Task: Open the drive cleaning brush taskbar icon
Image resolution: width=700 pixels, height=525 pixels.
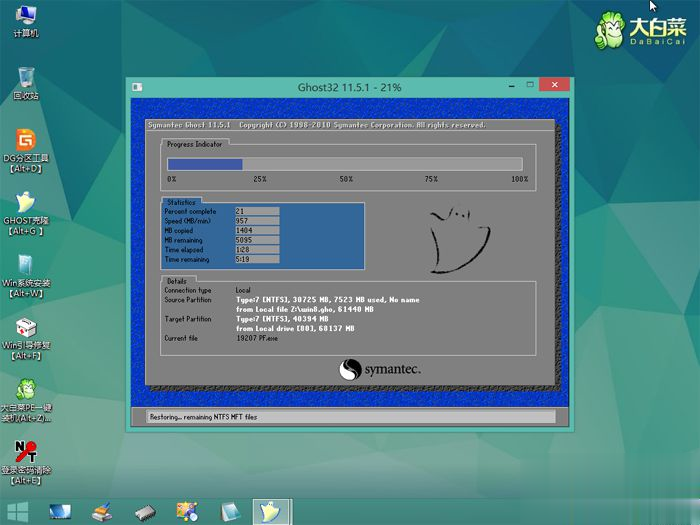Action: point(102,512)
